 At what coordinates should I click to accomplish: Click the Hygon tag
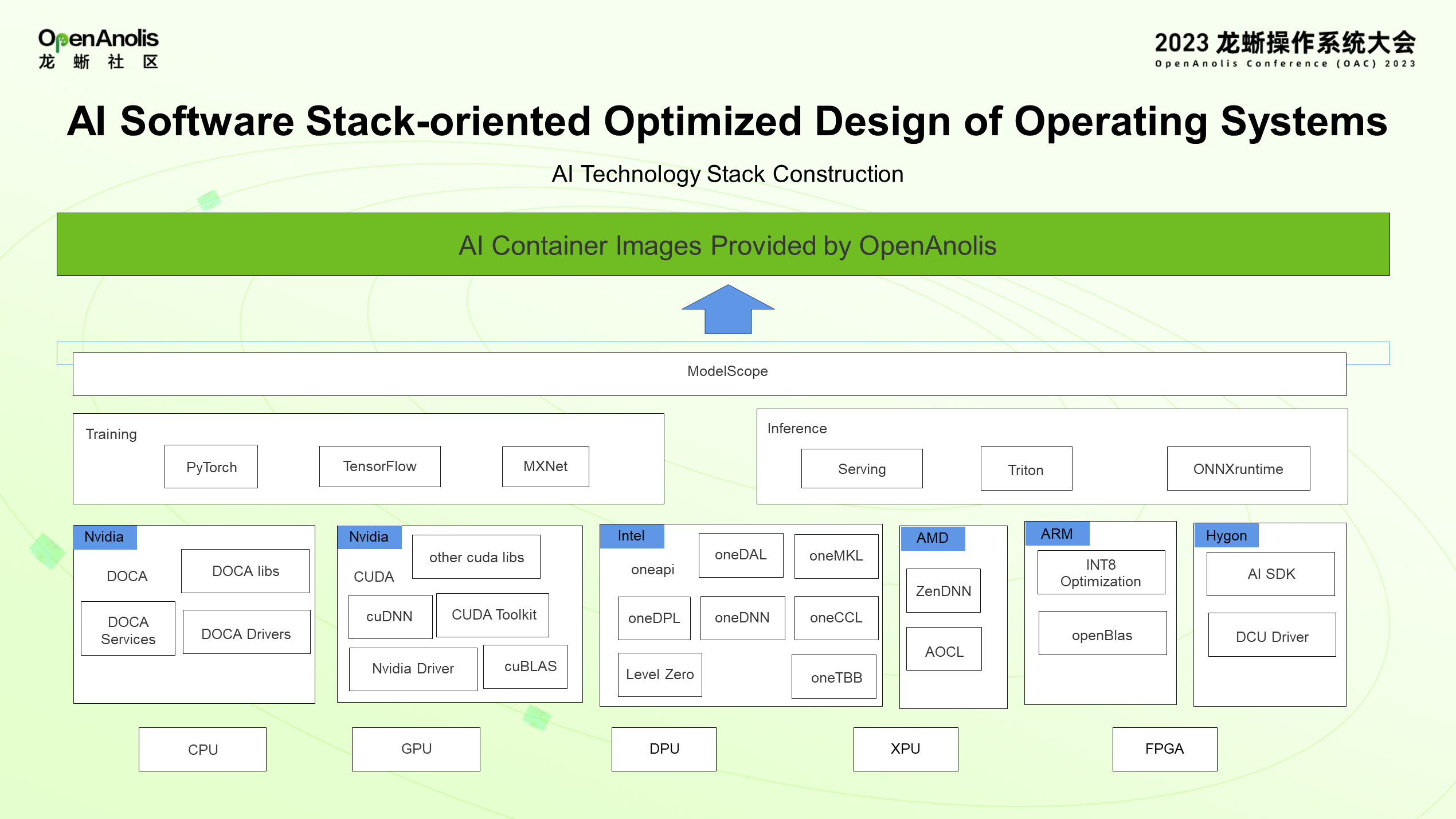[1227, 535]
